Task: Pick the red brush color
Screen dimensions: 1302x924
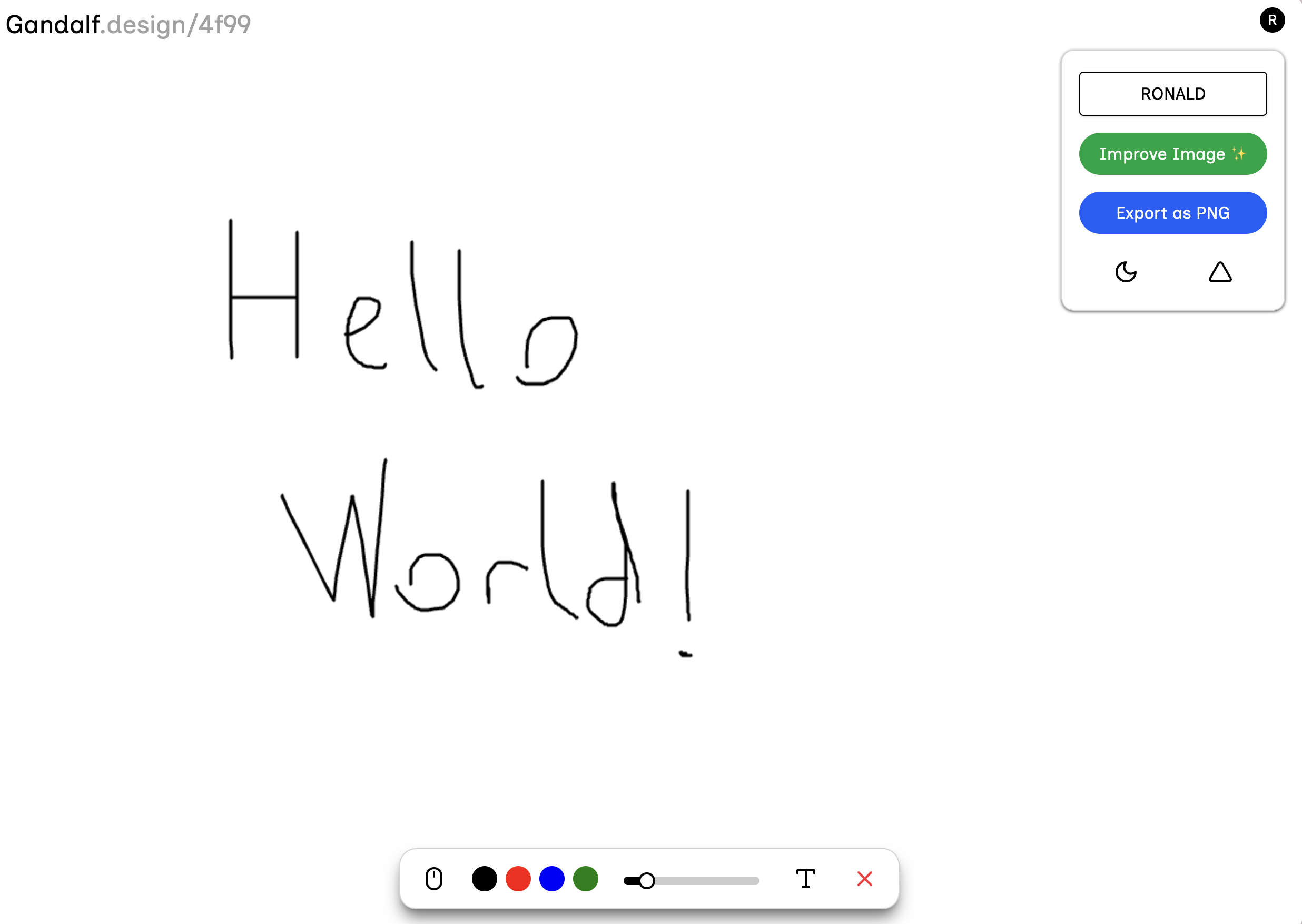Action: (518, 879)
